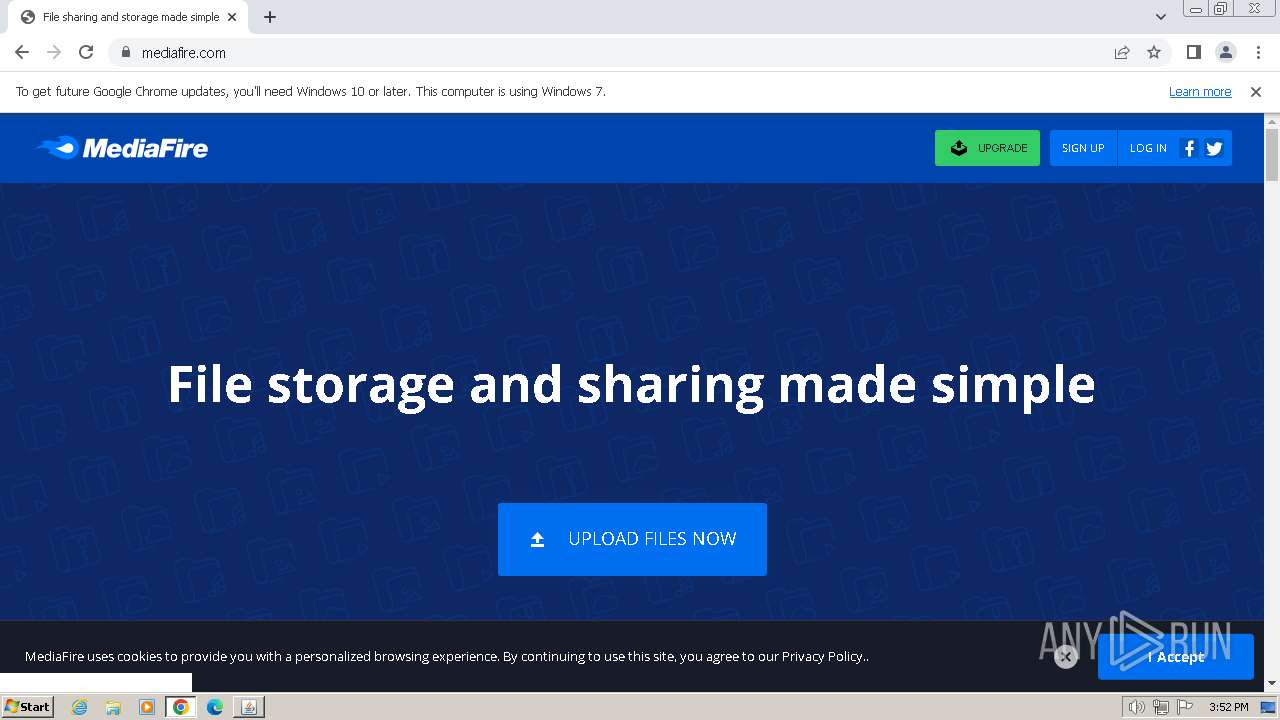This screenshot has height=720, width=1280.
Task: Open MediaFire's Facebook page icon
Action: coord(1189,148)
